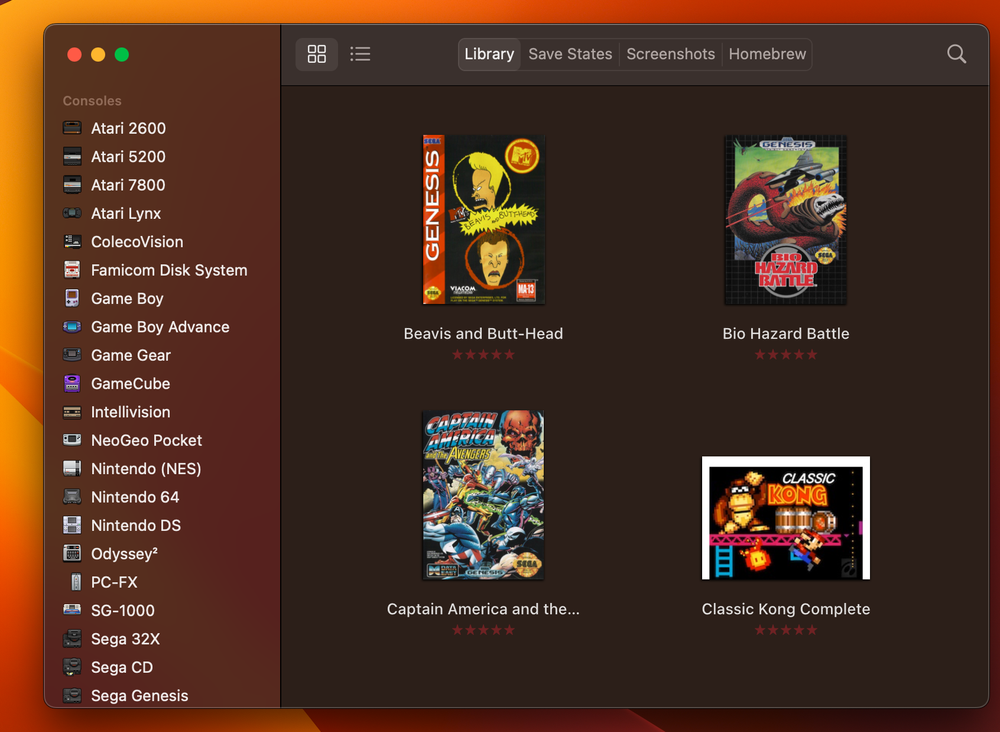Click the Bio Hazard Battle title

click(x=786, y=333)
